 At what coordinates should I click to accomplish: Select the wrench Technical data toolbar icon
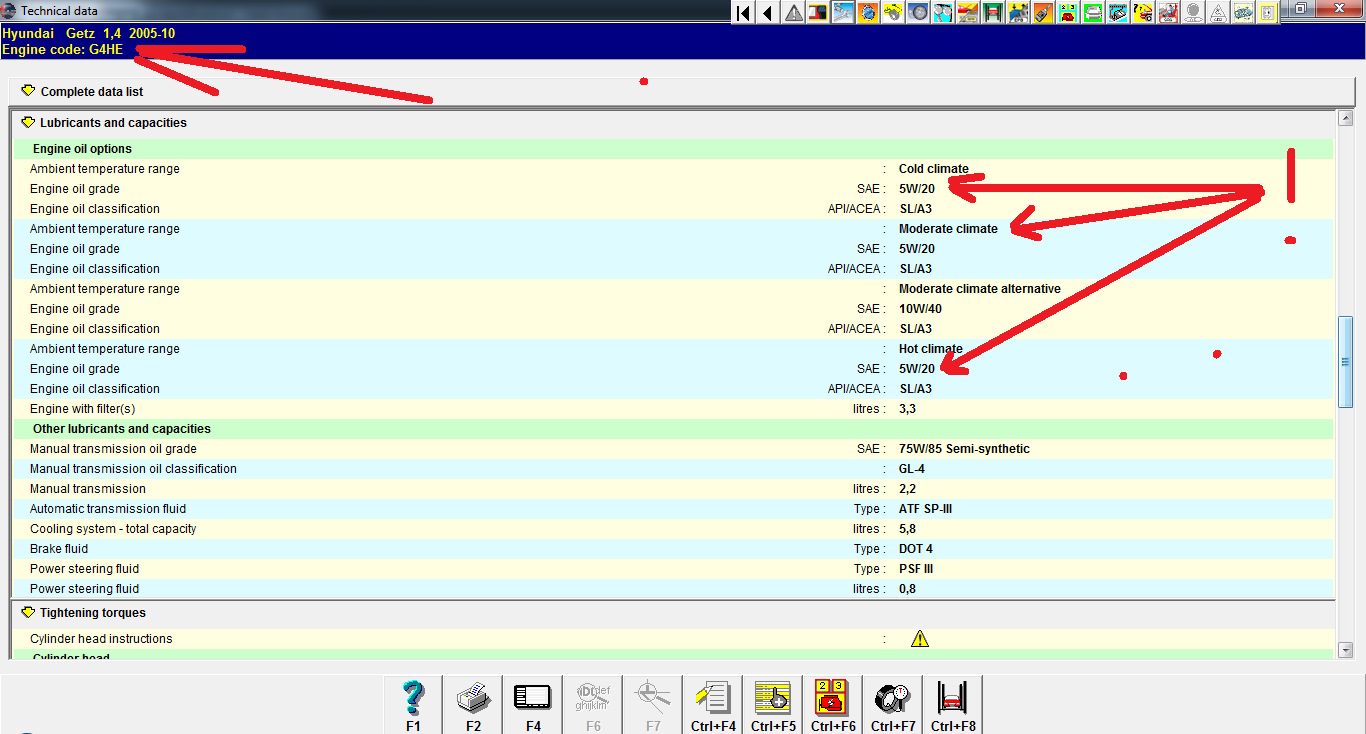point(843,13)
